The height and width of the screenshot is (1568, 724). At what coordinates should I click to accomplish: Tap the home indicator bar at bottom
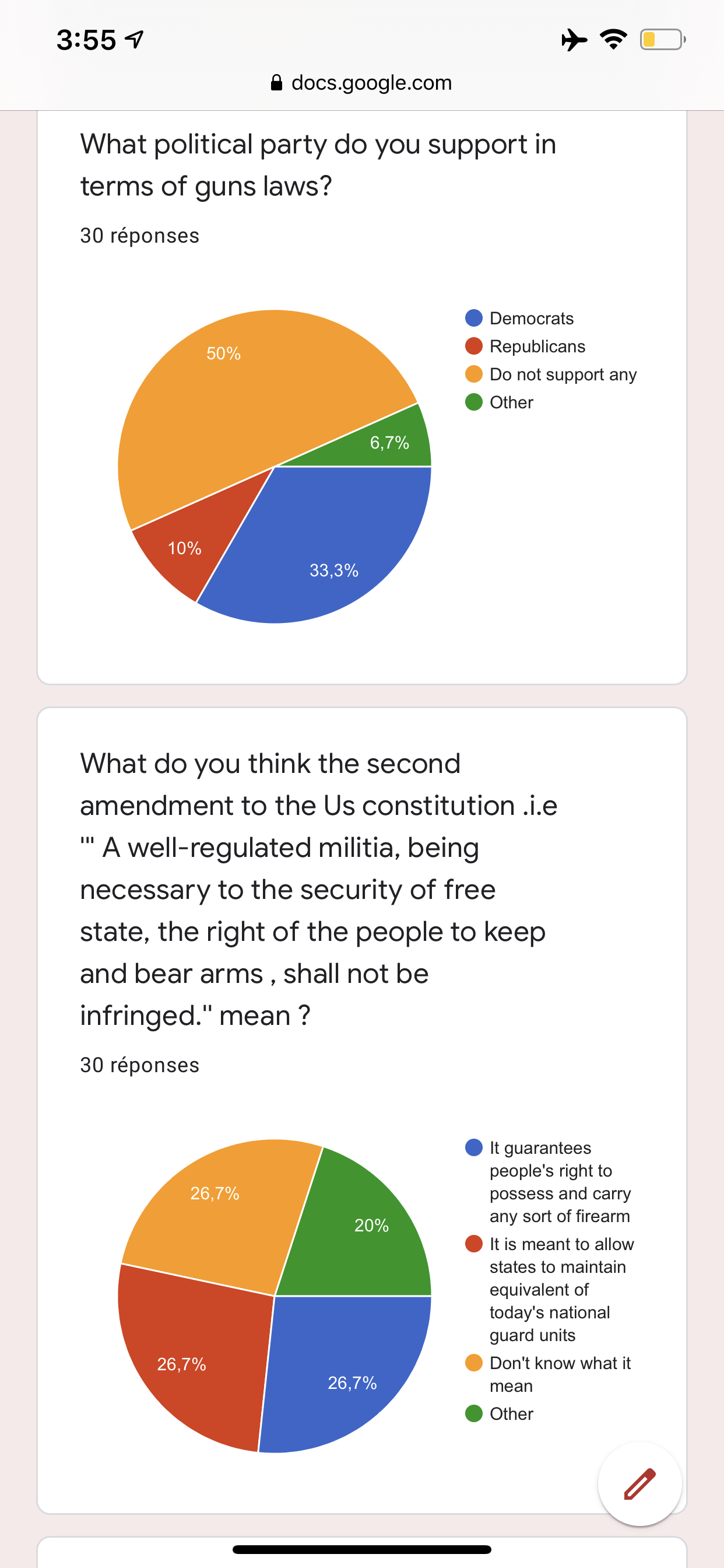pyautogui.click(x=362, y=1549)
